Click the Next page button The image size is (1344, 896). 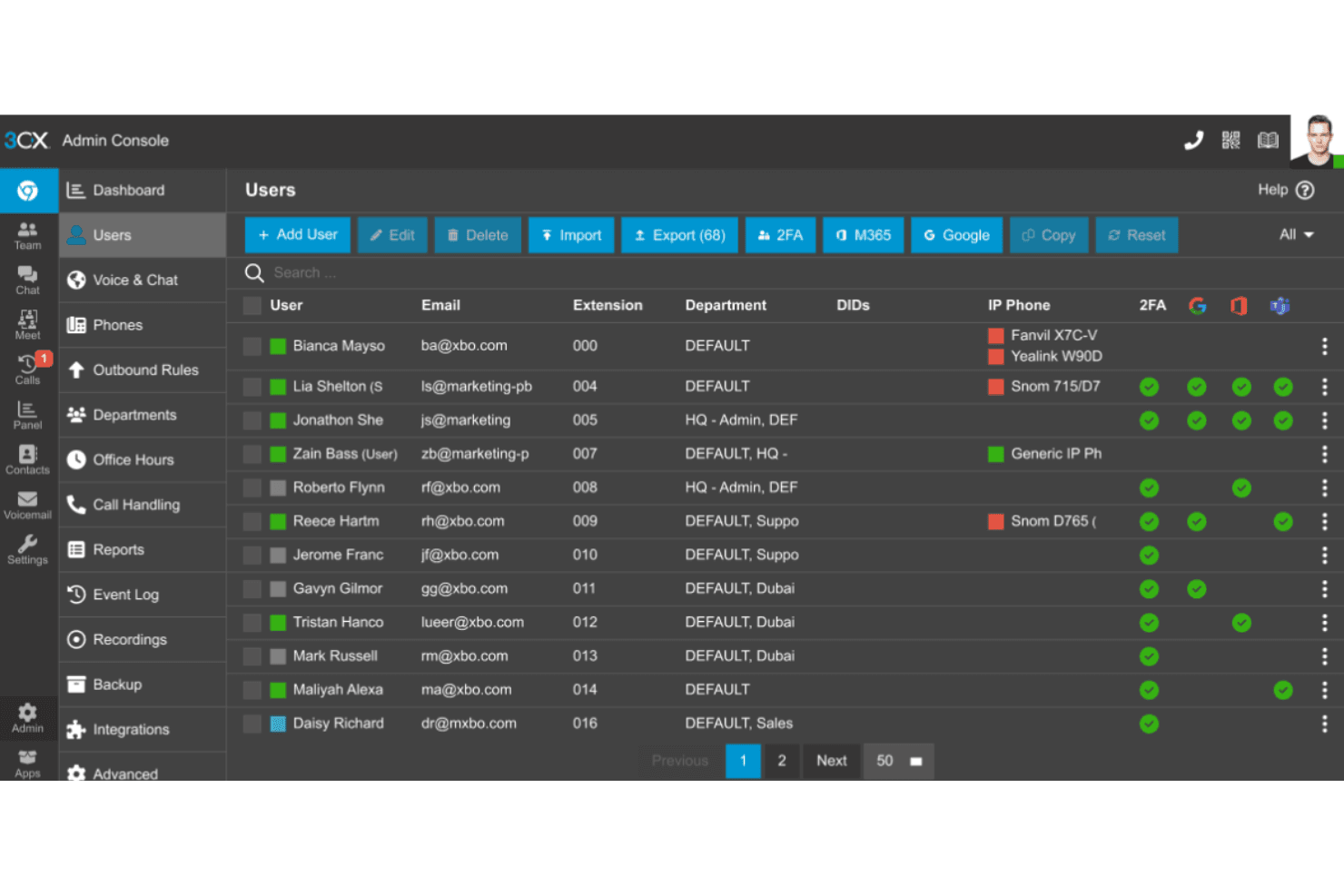point(831,761)
